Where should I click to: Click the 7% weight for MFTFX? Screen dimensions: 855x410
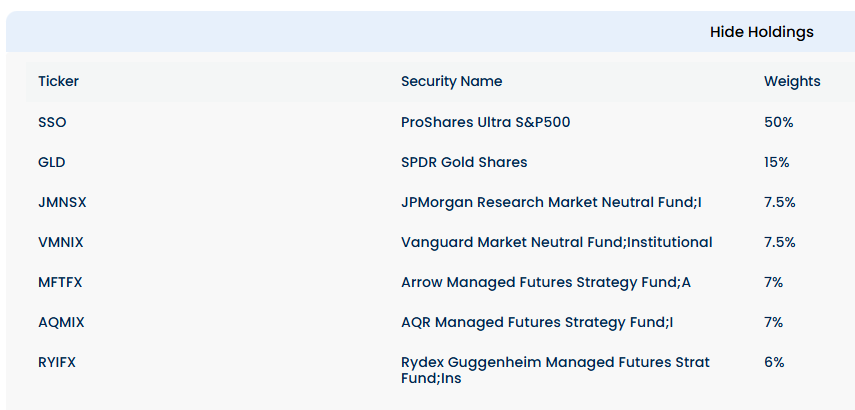774,282
